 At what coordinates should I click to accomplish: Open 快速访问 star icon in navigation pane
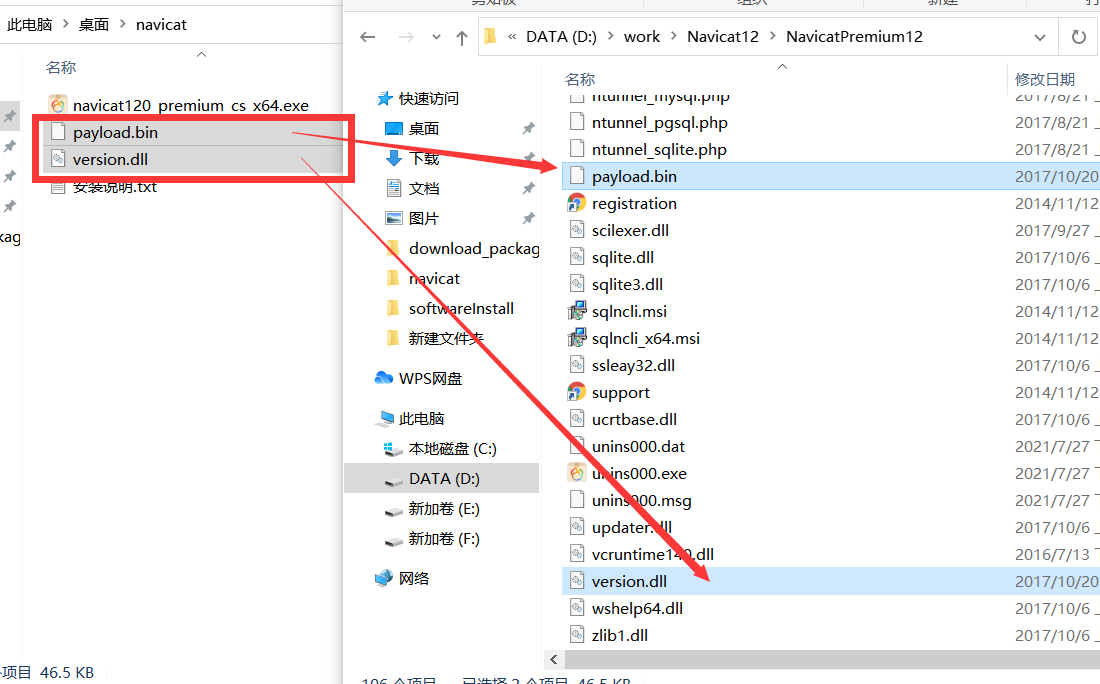384,98
